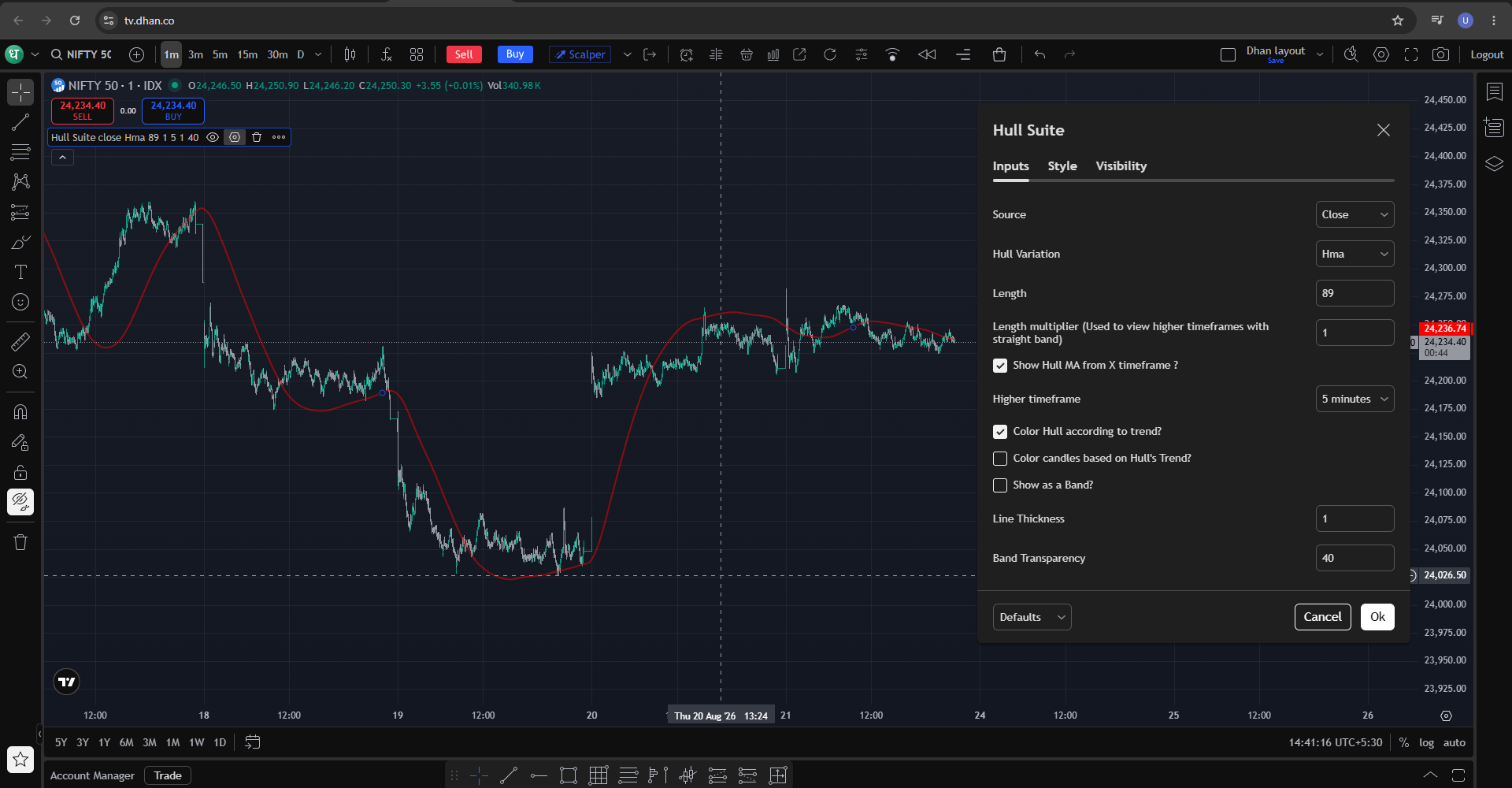Viewport: 1512px width, 788px height.
Task: Check the Show as a Band option
Action: pyautogui.click(x=1000, y=485)
